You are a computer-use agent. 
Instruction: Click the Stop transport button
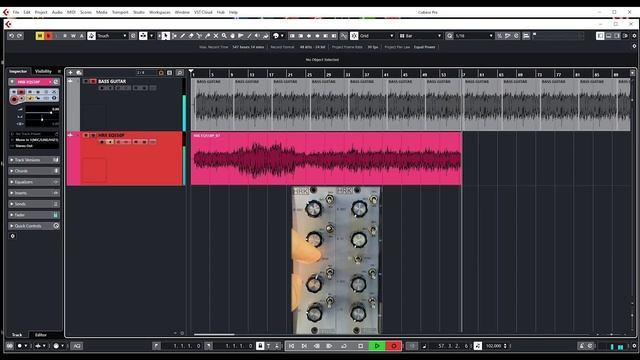pos(360,346)
